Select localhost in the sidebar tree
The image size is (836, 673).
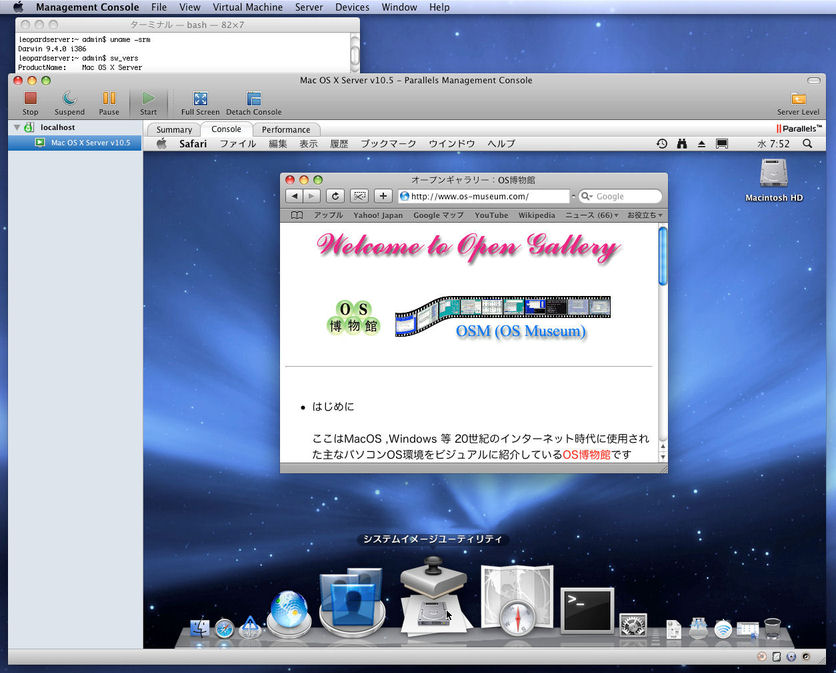pyautogui.click(x=58, y=127)
